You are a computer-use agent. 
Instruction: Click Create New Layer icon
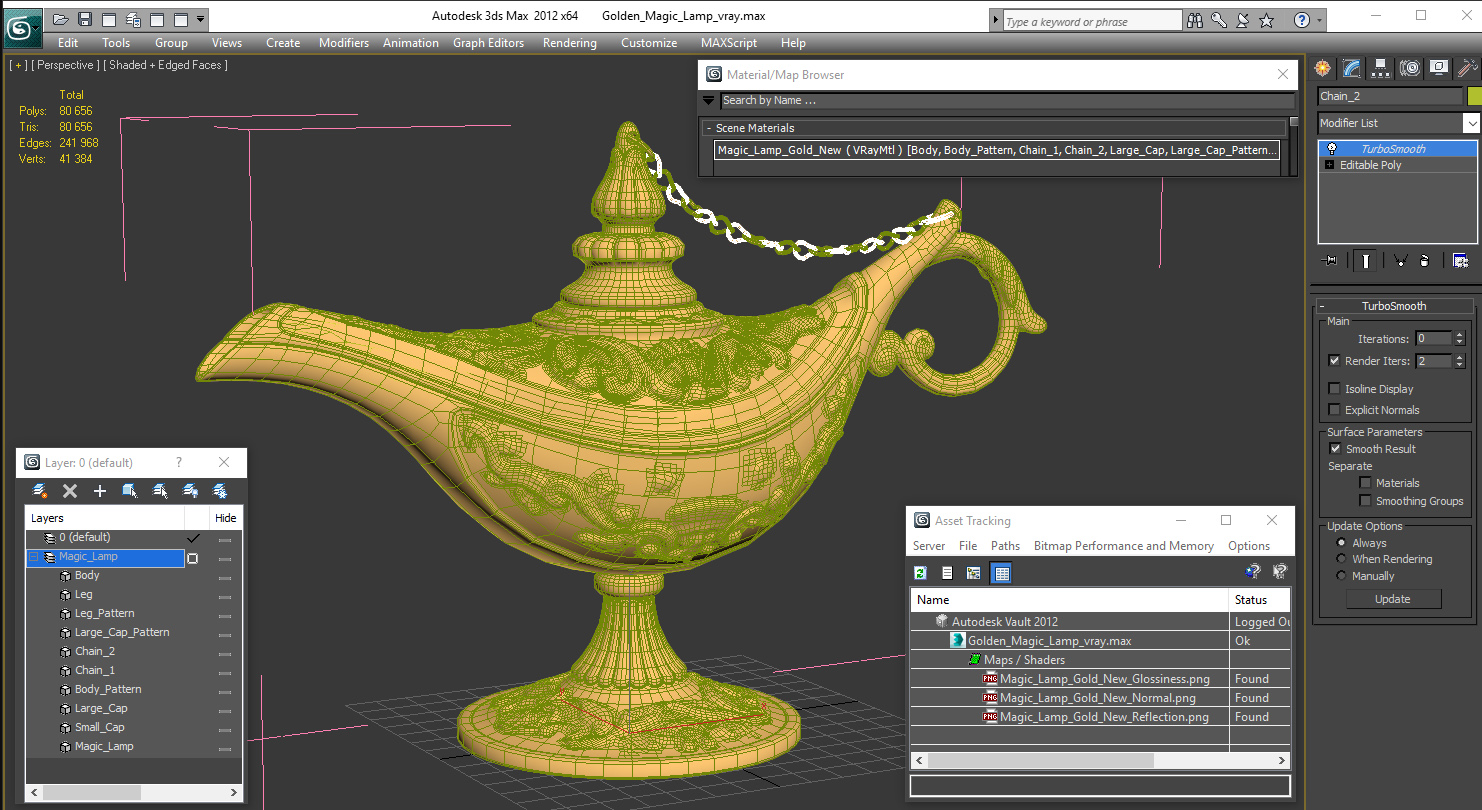[x=40, y=491]
